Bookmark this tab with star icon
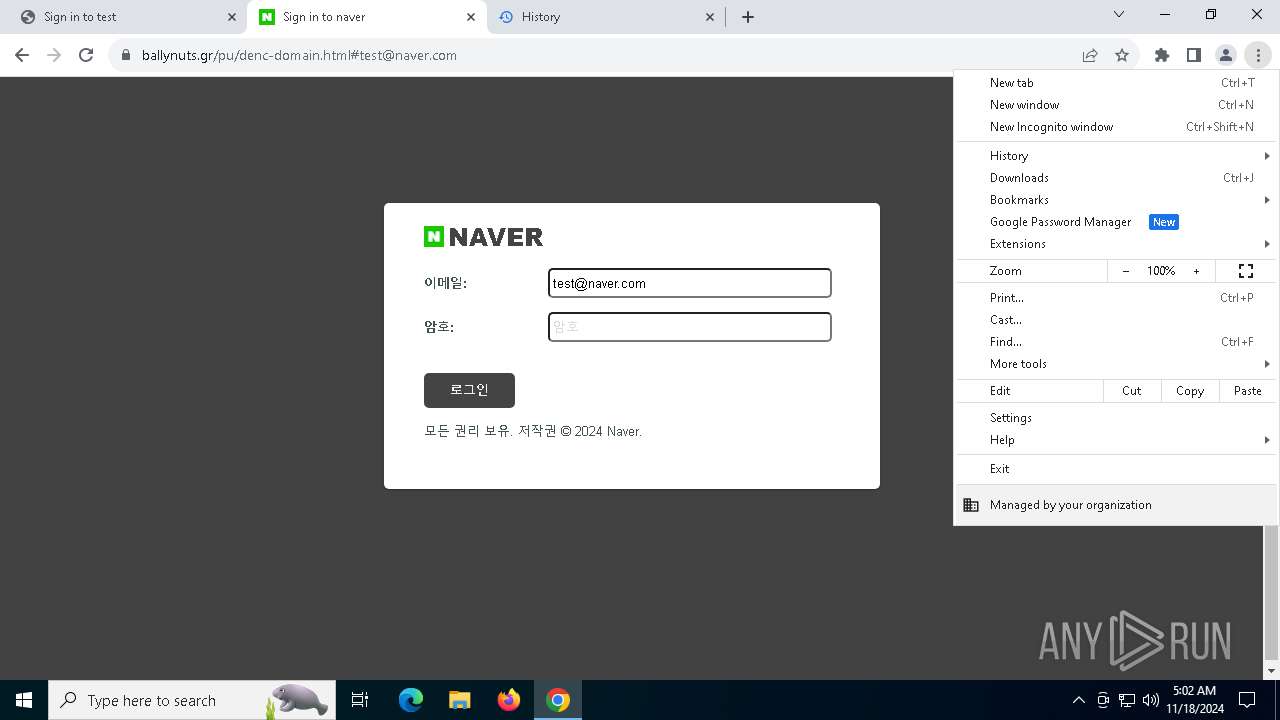 pyautogui.click(x=1122, y=55)
